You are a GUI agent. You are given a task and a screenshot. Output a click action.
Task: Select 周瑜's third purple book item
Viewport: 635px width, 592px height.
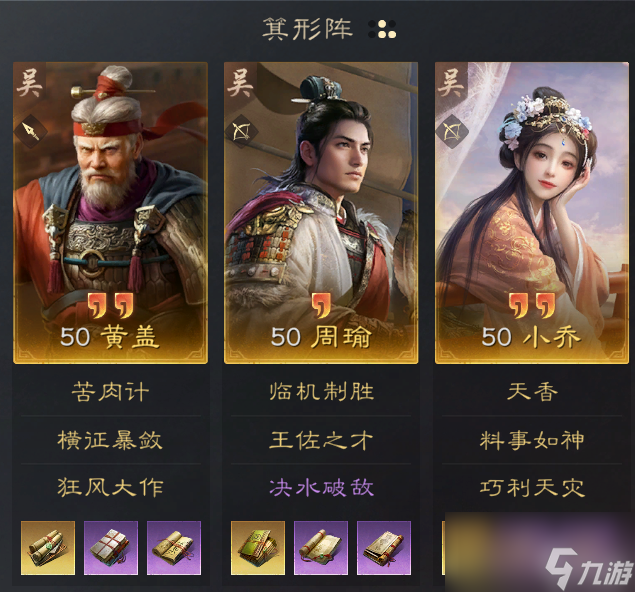(x=384, y=548)
